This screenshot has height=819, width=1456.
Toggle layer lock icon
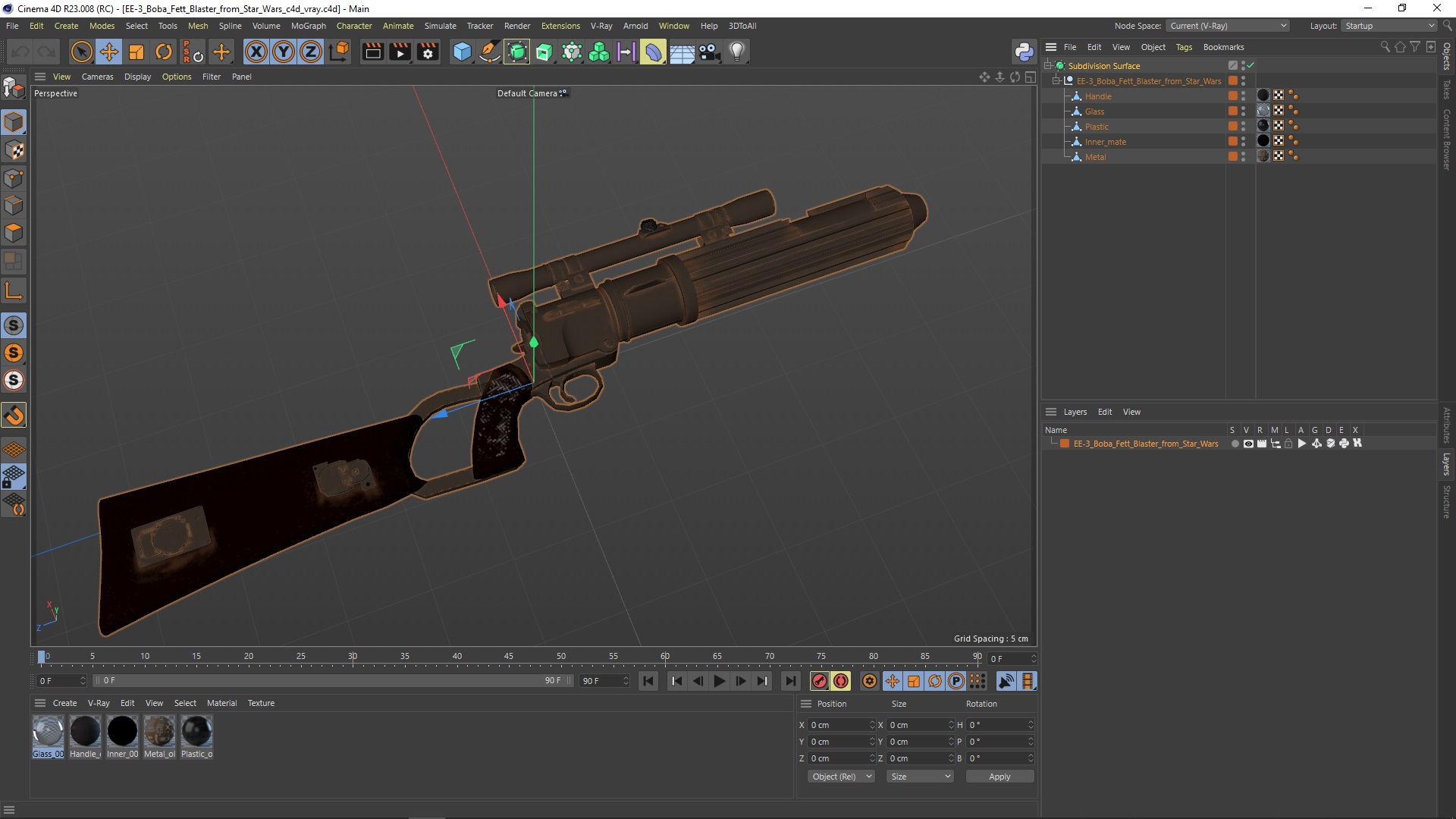pyautogui.click(x=1288, y=444)
